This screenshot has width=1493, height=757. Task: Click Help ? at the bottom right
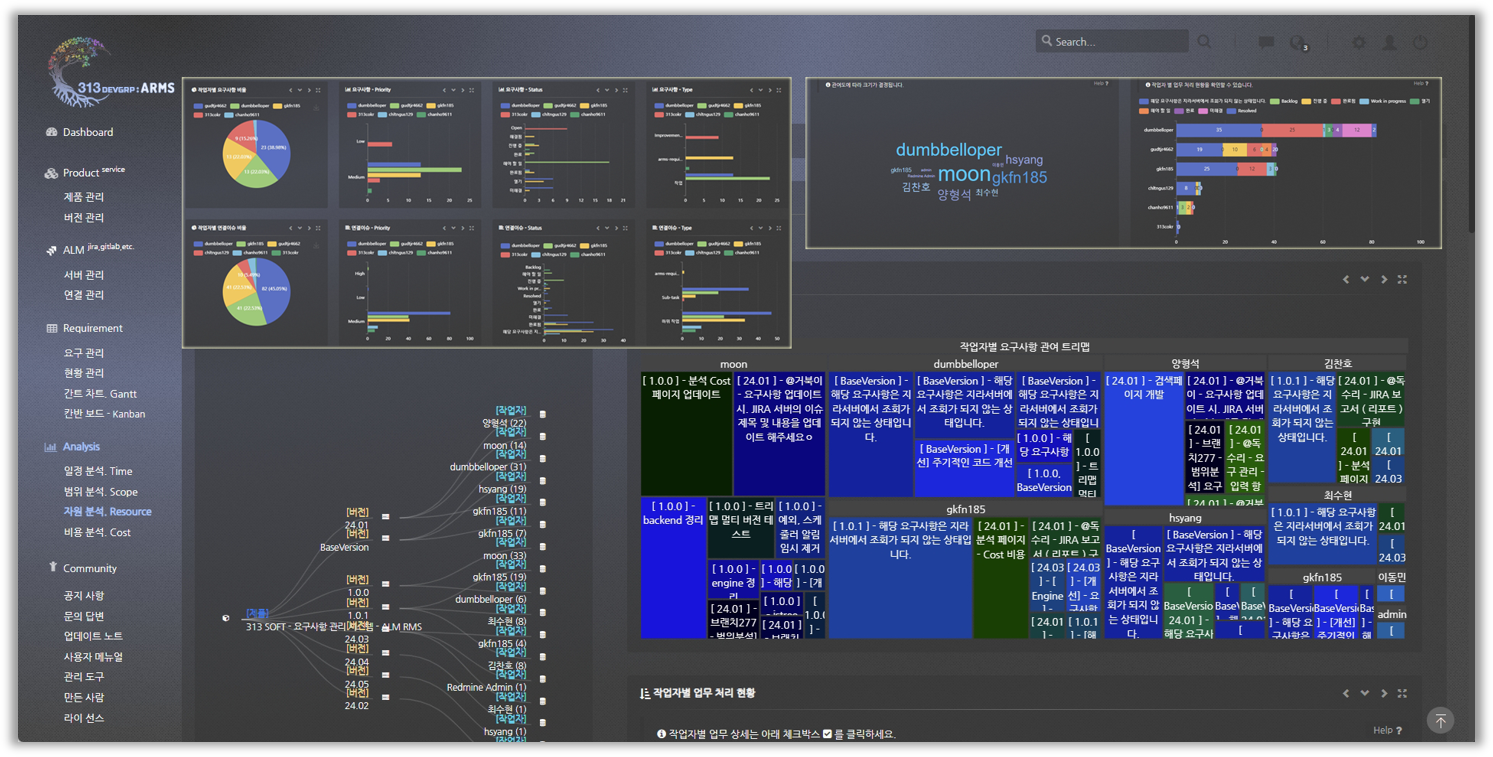tap(1387, 731)
